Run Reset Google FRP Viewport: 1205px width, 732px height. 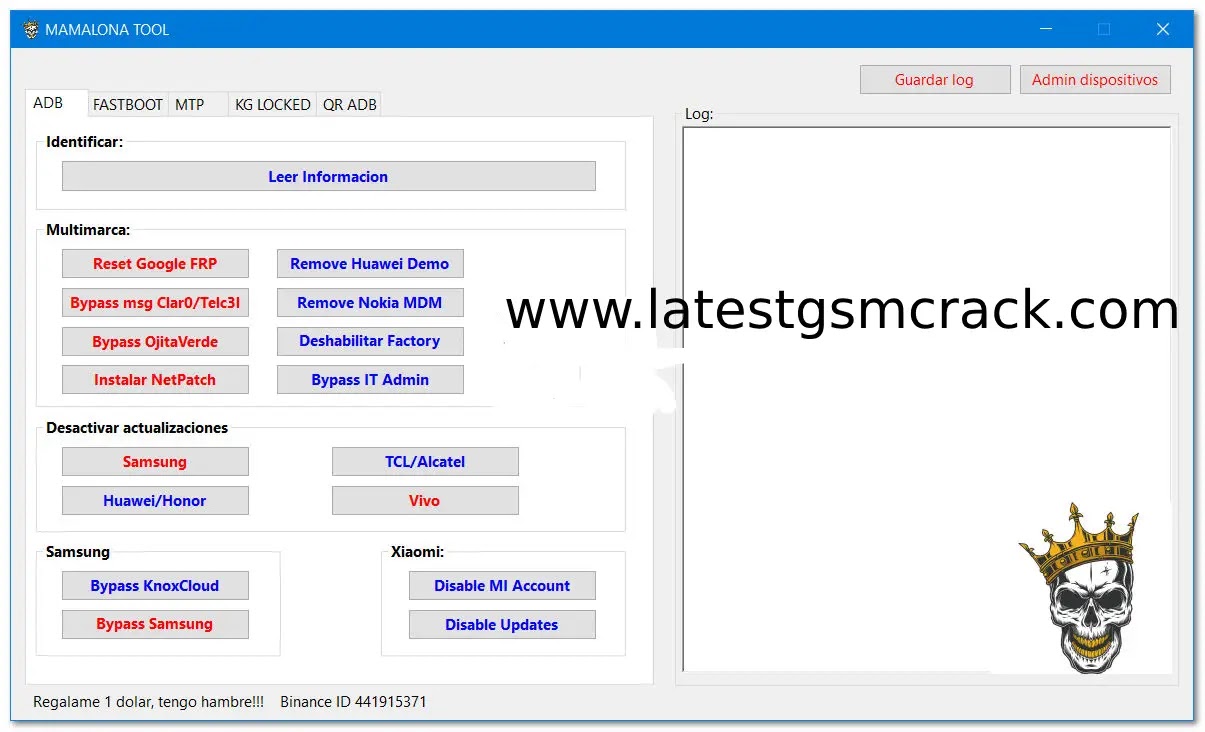coord(155,264)
